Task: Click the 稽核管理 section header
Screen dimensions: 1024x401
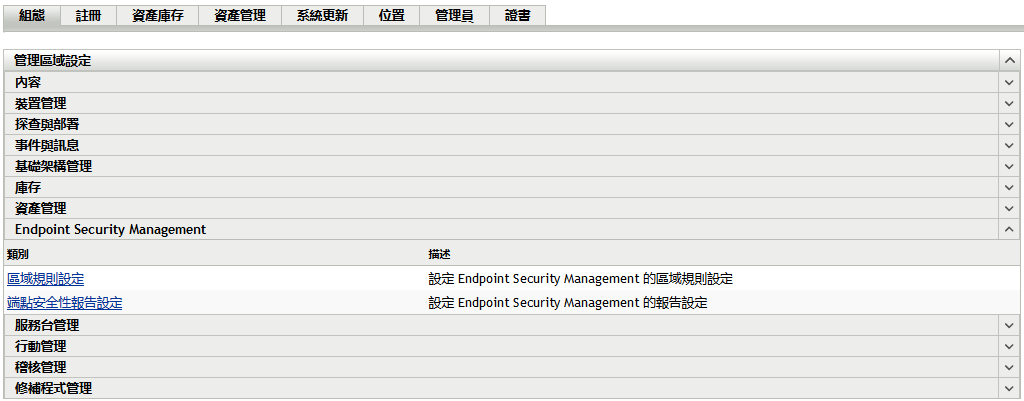Action: click(40, 367)
